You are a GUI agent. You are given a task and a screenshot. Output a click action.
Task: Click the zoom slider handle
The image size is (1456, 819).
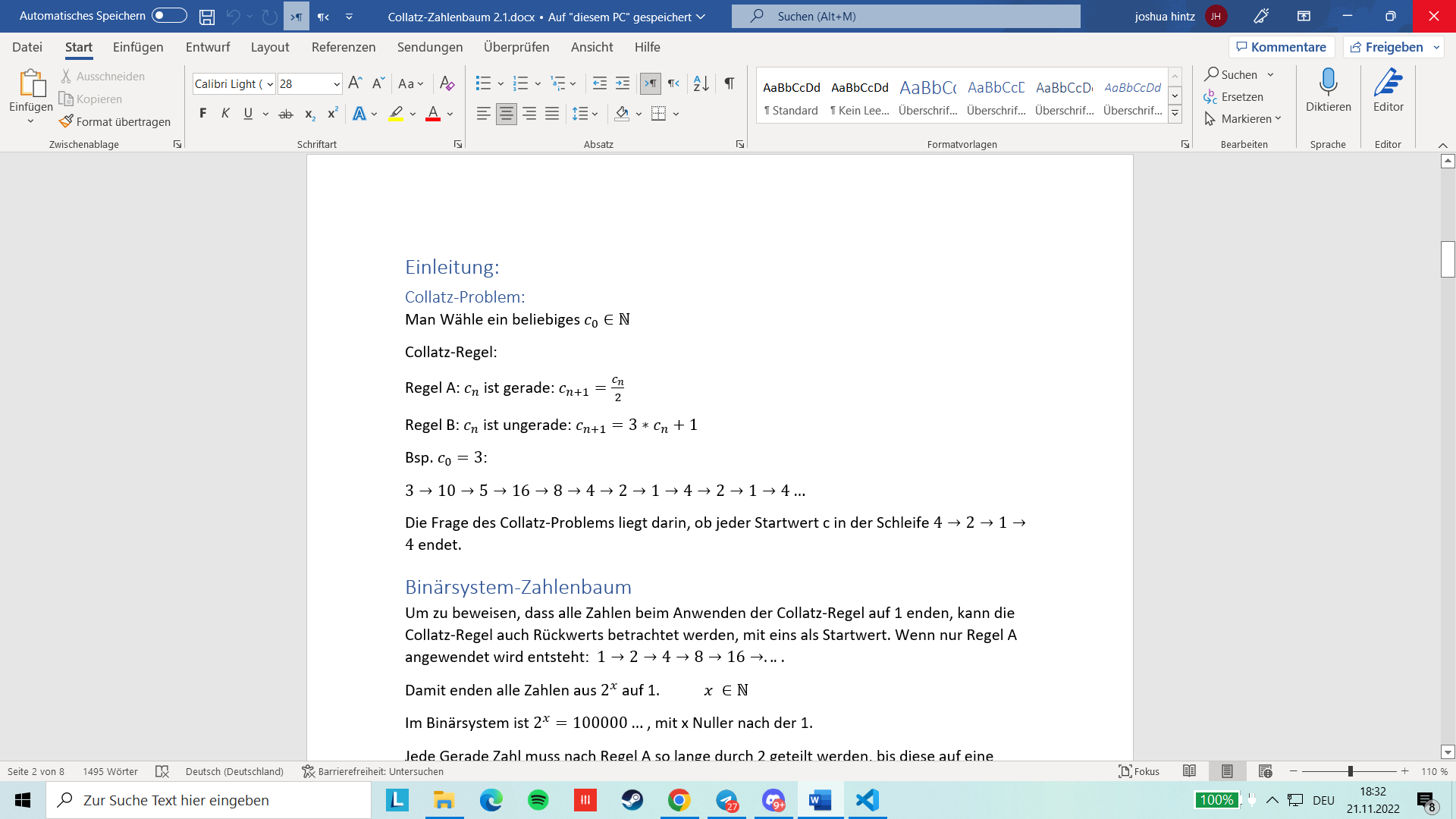pyautogui.click(x=1350, y=771)
